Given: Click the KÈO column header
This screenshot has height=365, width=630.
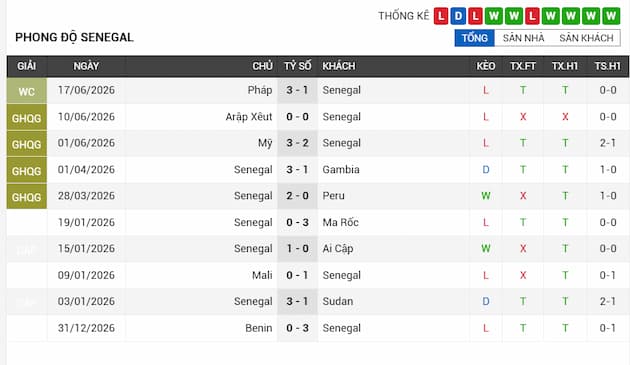Looking at the screenshot, I should coord(485,66).
